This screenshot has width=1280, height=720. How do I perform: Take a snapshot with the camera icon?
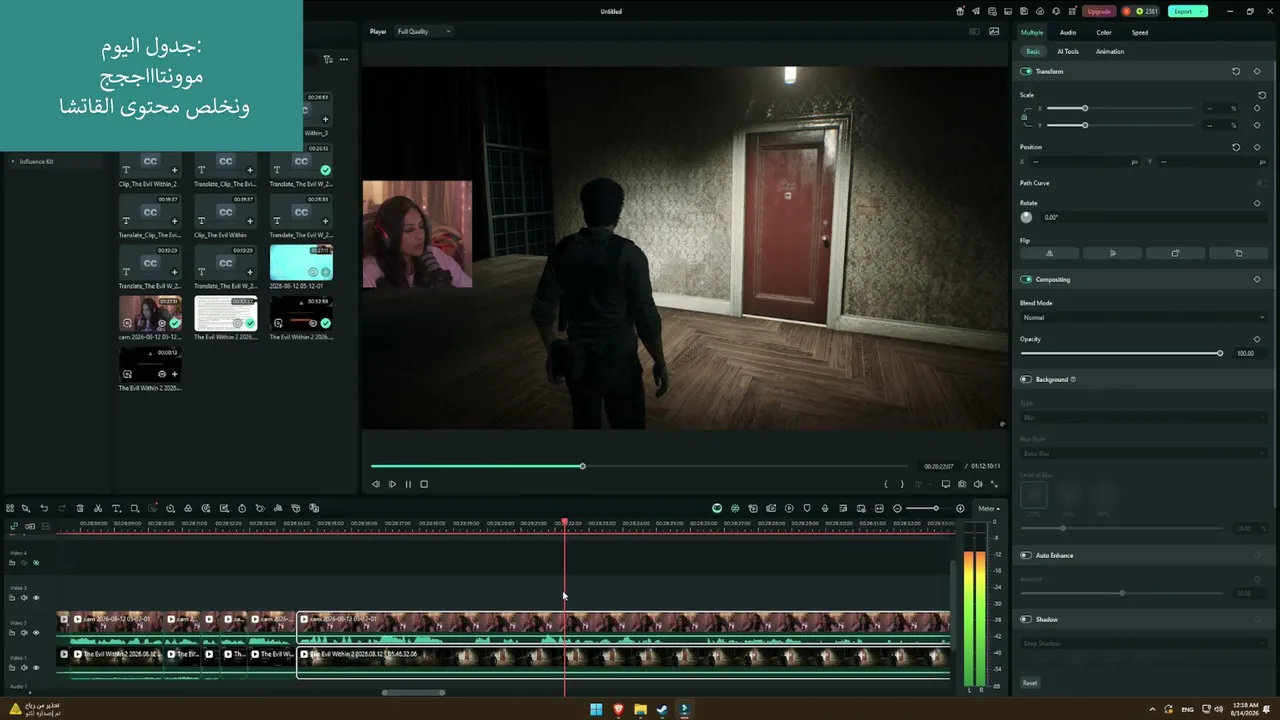point(962,484)
